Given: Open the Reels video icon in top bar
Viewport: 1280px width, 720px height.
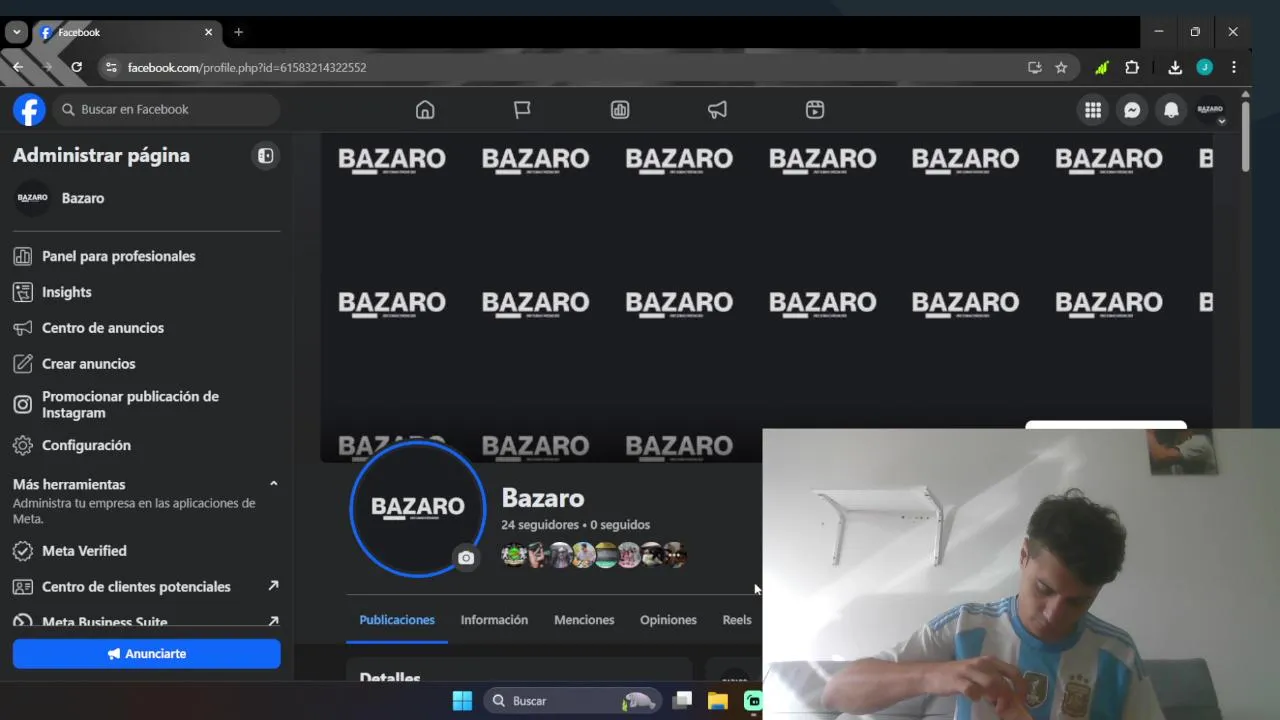Looking at the screenshot, I should (815, 110).
